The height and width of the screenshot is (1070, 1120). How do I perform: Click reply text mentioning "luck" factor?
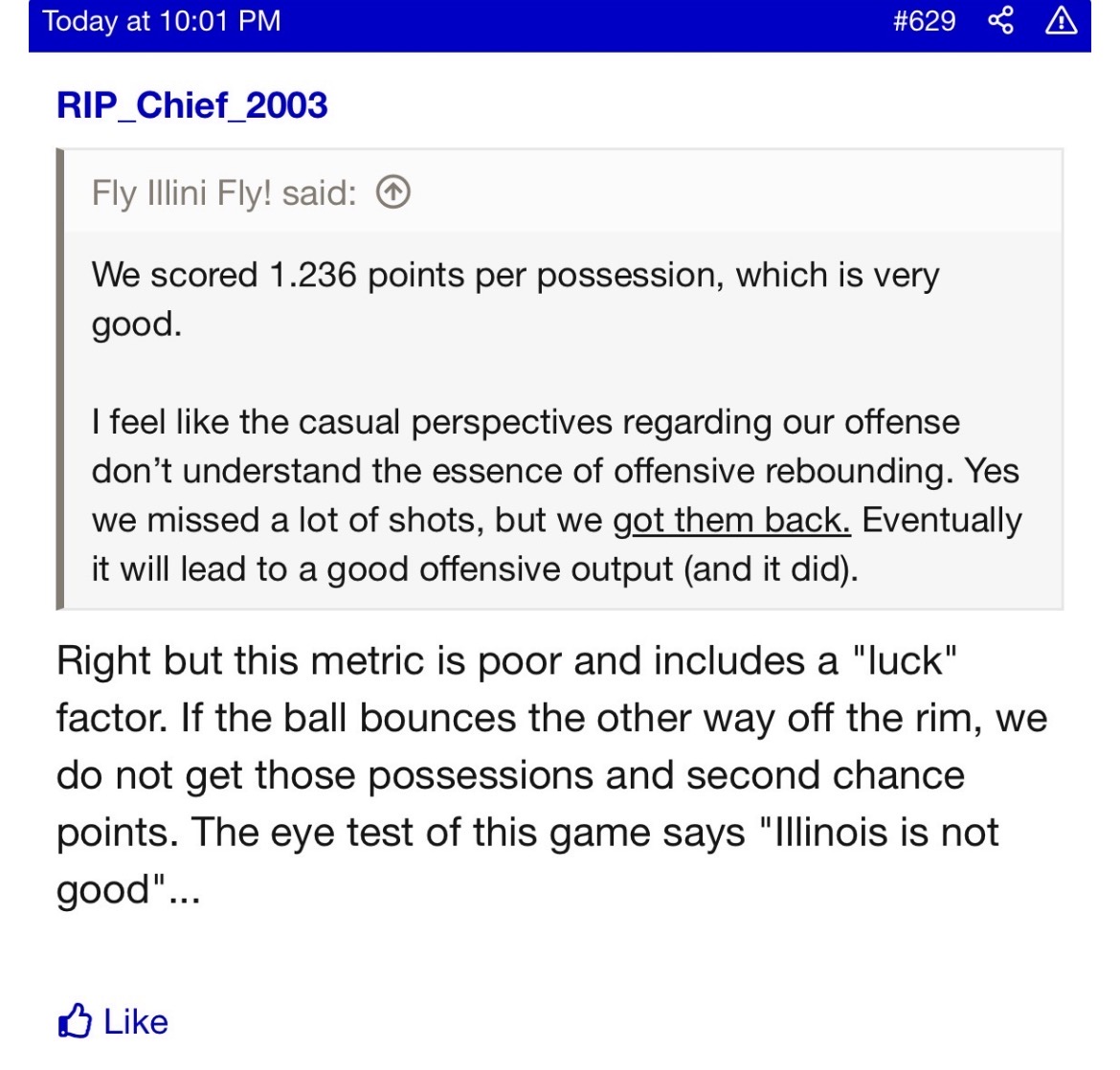tap(506, 660)
